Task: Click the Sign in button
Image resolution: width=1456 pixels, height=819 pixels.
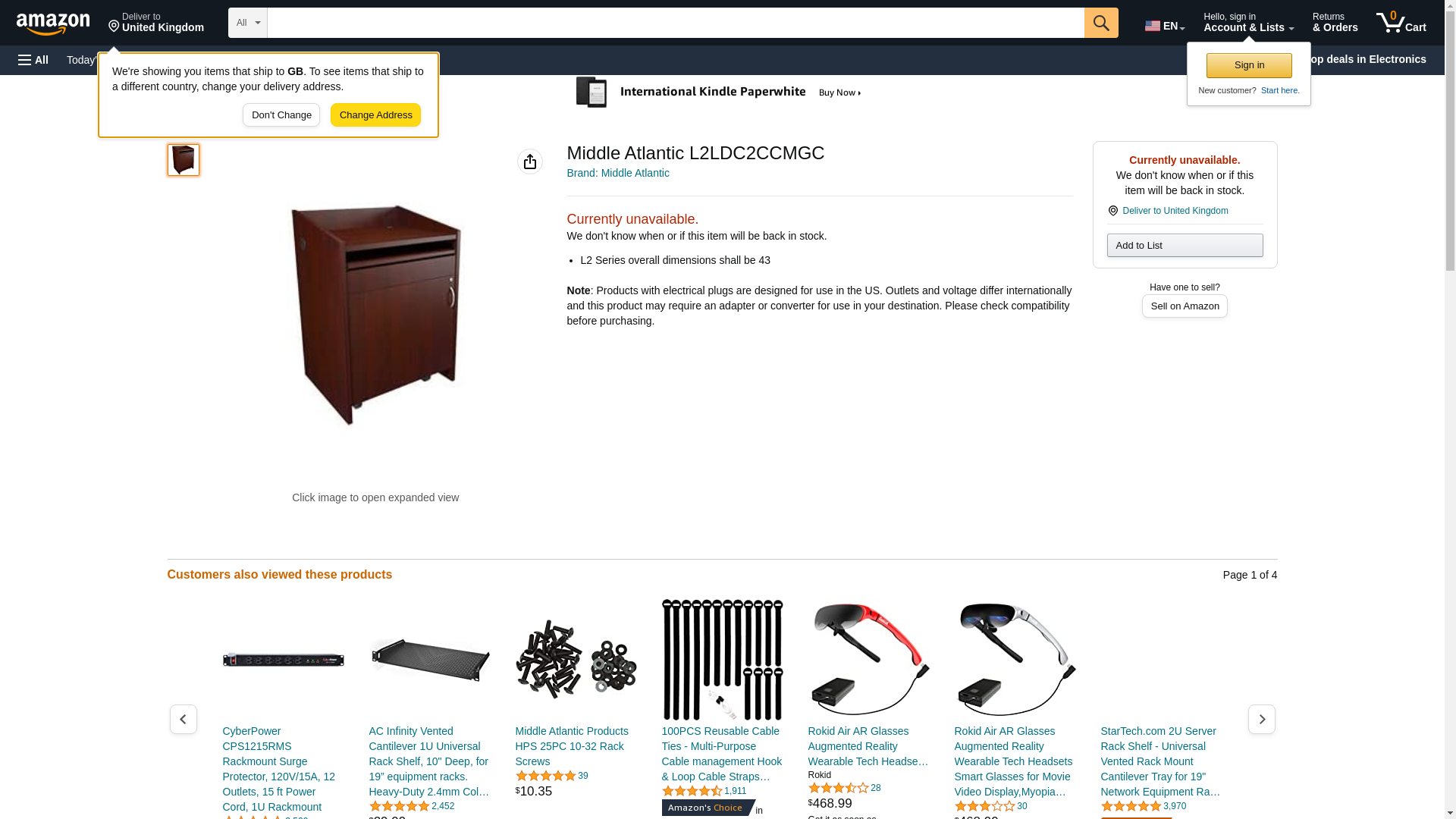Action: [1249, 65]
